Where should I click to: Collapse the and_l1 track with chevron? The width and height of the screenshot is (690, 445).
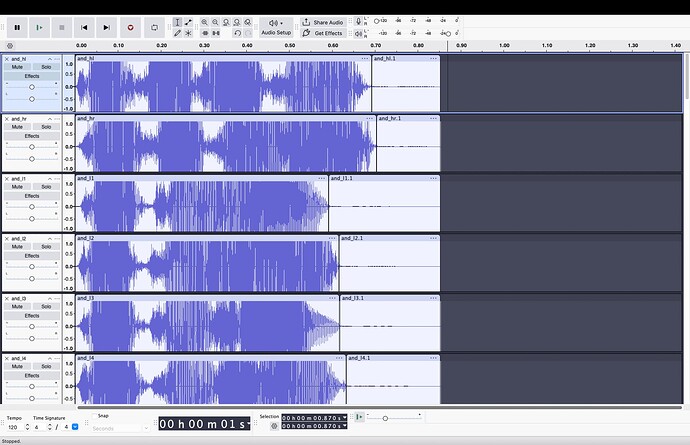[50, 179]
